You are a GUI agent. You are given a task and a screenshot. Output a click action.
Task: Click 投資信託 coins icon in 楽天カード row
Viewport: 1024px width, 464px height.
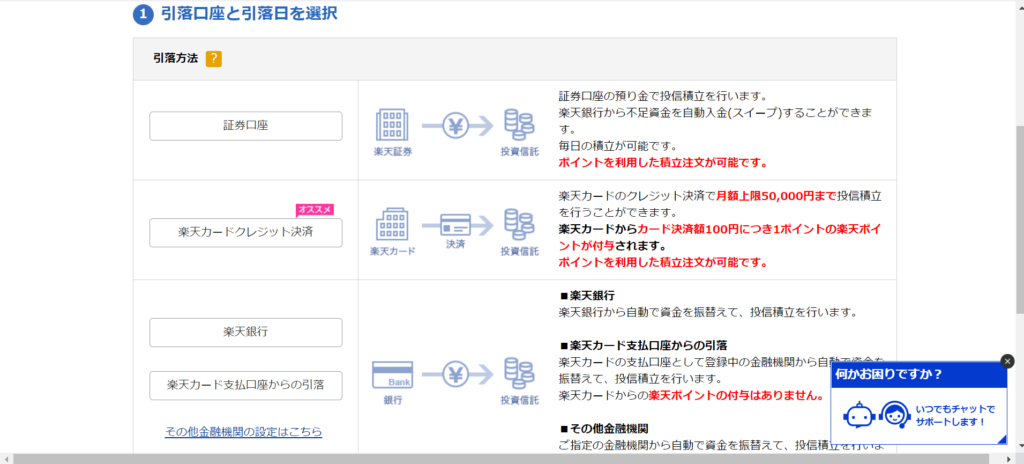click(x=520, y=225)
